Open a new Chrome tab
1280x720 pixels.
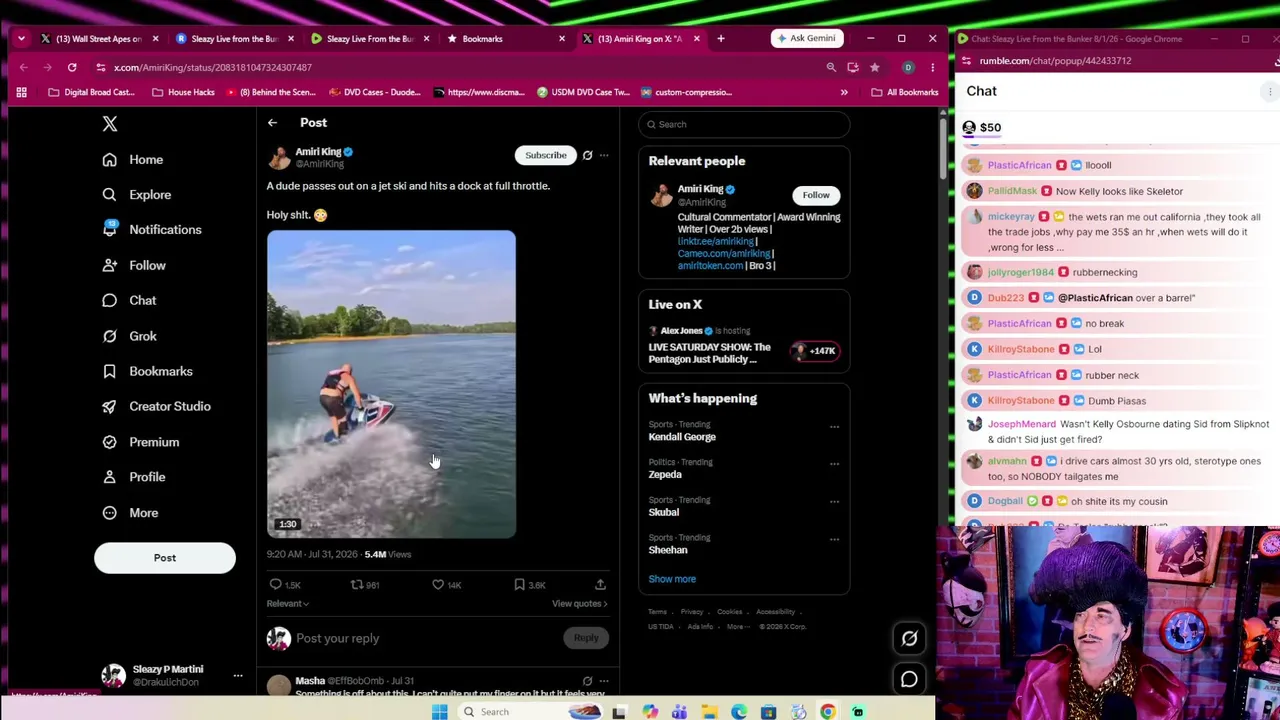tap(720, 39)
